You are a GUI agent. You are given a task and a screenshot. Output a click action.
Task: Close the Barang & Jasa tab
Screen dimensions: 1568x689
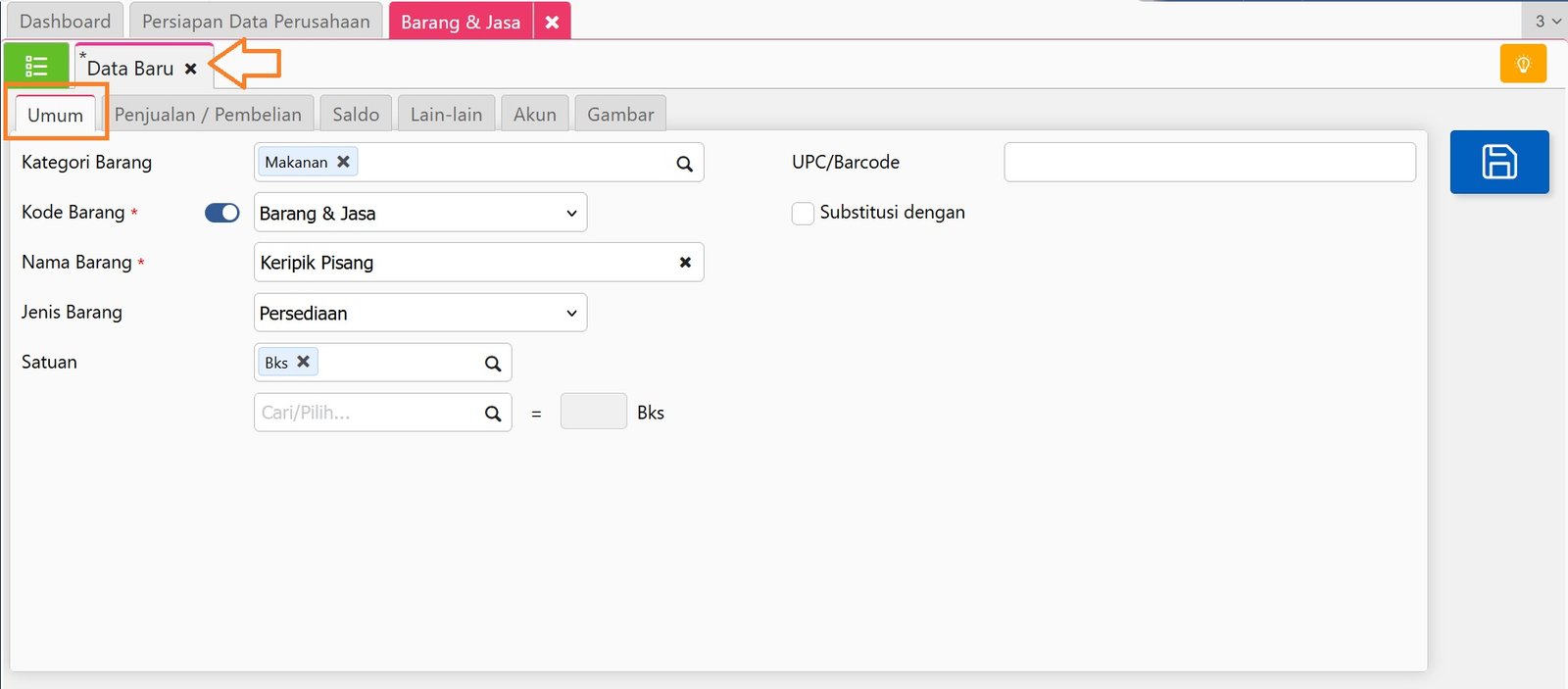click(552, 22)
